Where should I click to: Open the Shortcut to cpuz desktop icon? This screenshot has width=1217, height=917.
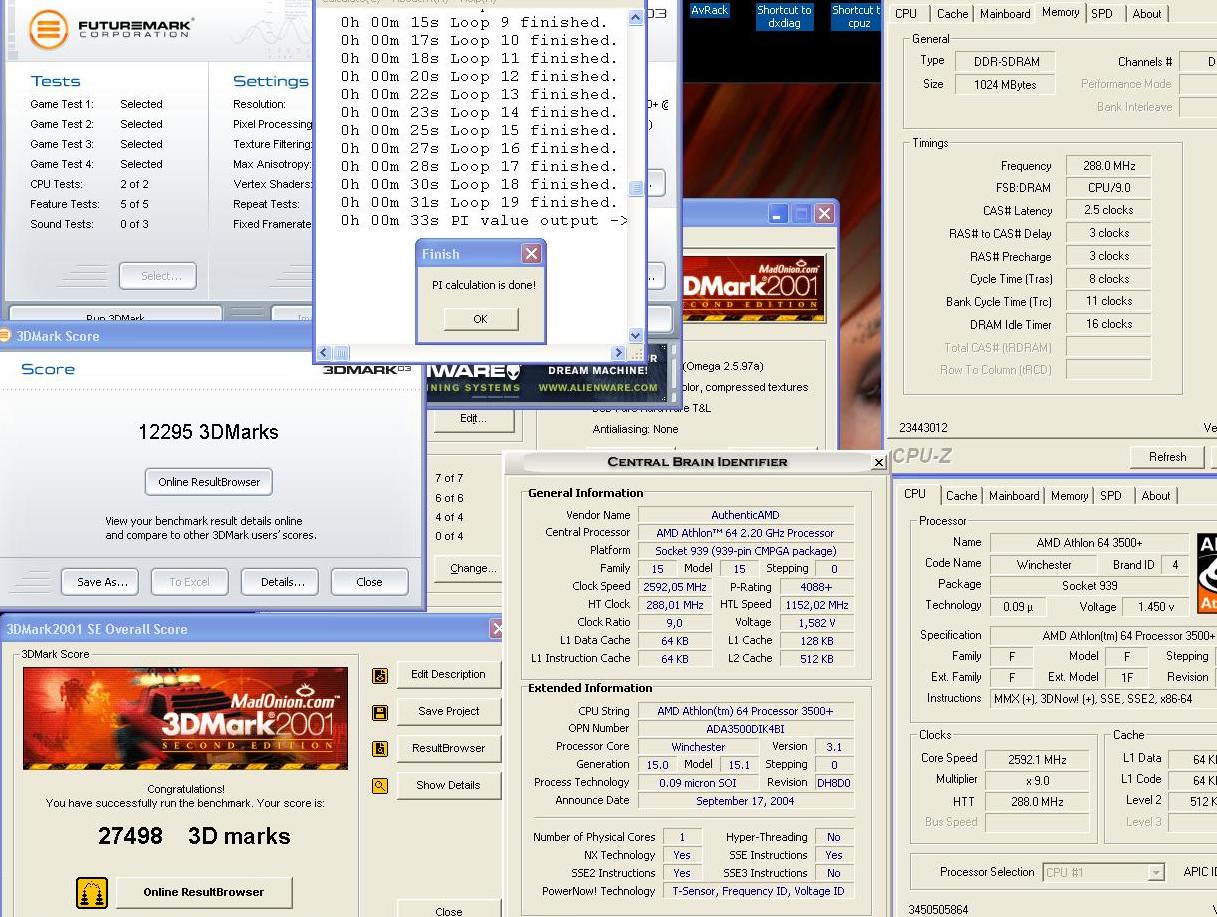(858, 16)
